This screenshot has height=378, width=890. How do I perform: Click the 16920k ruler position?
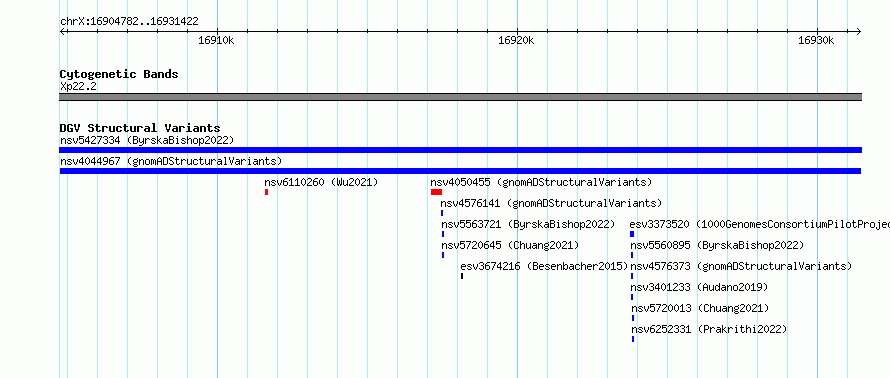tap(516, 40)
